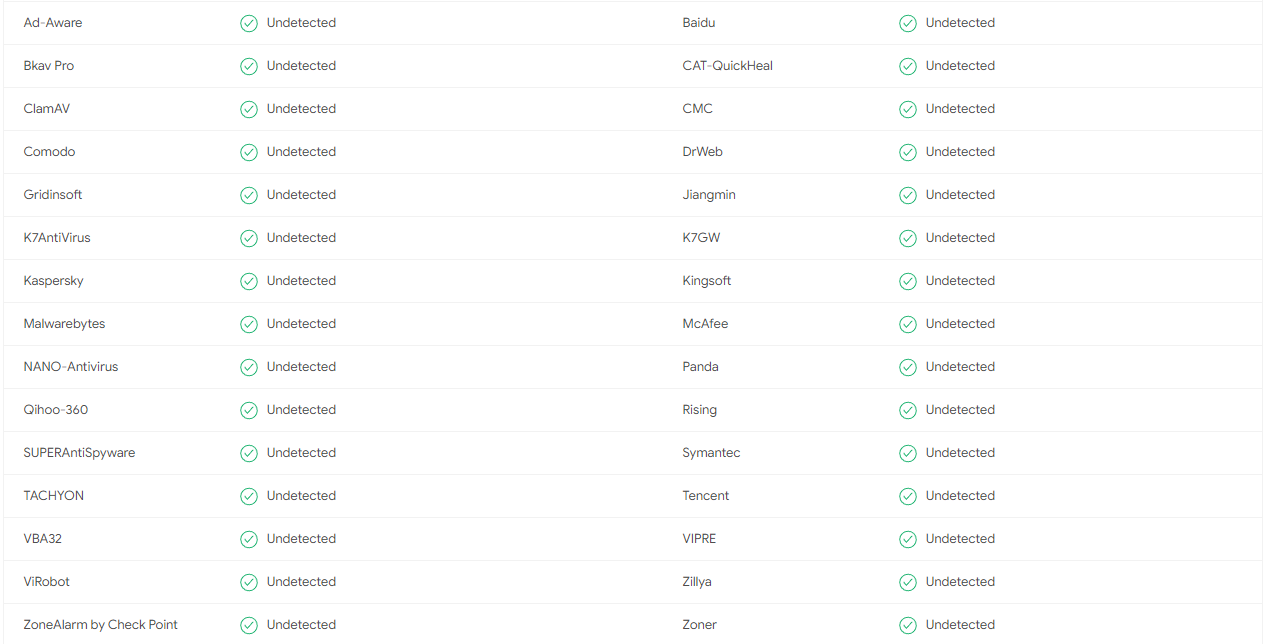This screenshot has height=644, width=1265.
Task: Click the green checkmark icon beside Ad-Aware
Action: click(x=249, y=23)
